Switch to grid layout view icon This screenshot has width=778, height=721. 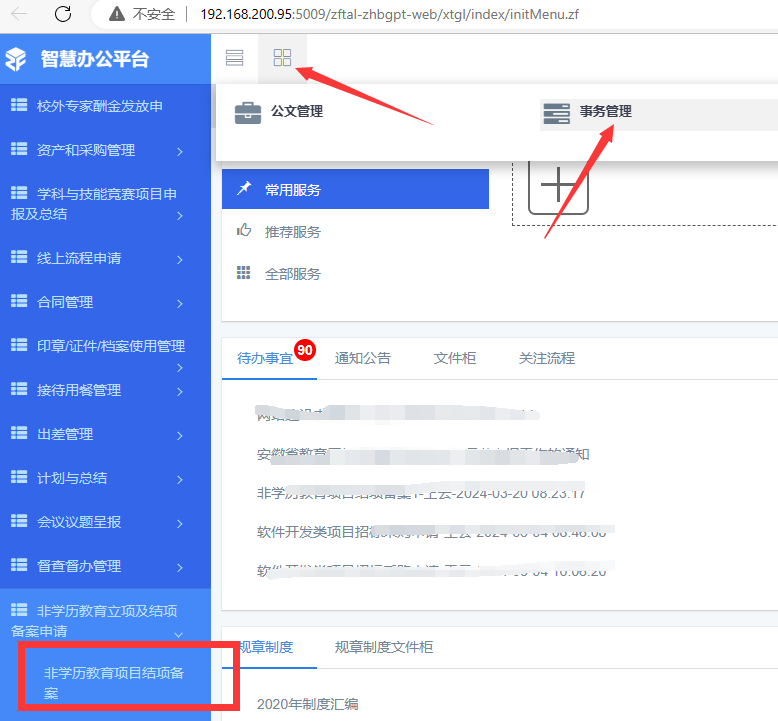click(282, 58)
